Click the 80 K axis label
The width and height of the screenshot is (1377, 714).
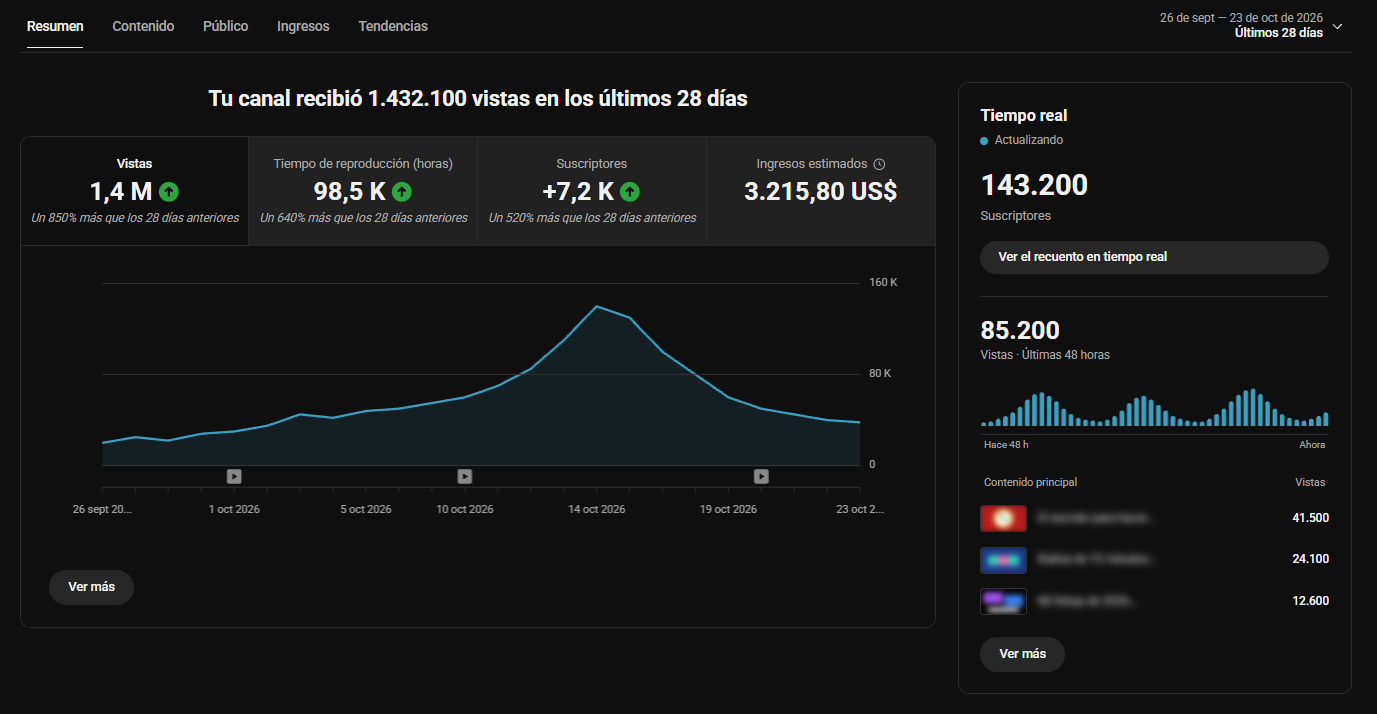coord(880,374)
